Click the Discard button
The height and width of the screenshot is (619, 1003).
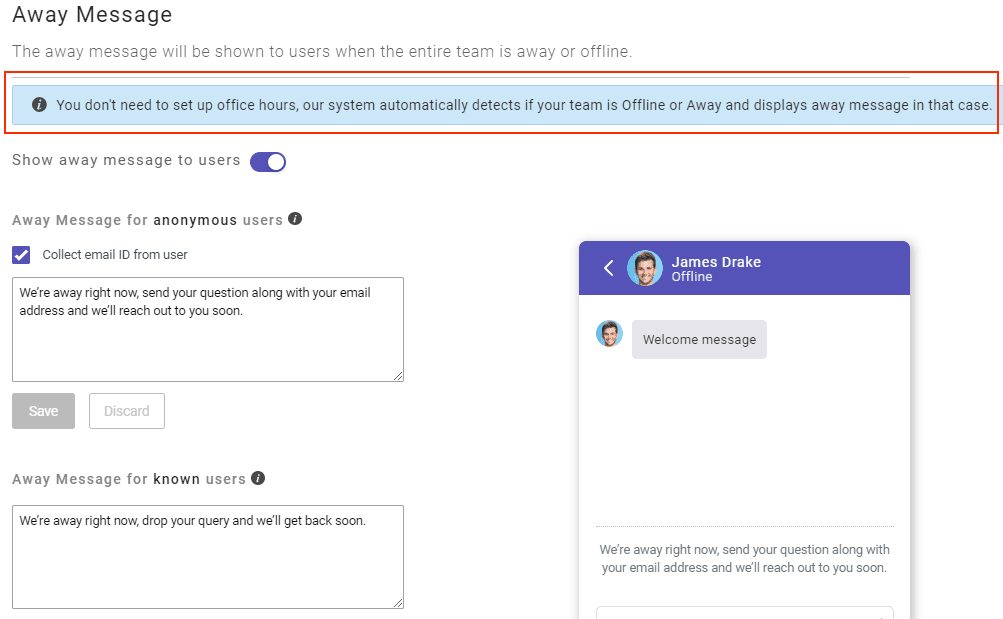tap(127, 411)
